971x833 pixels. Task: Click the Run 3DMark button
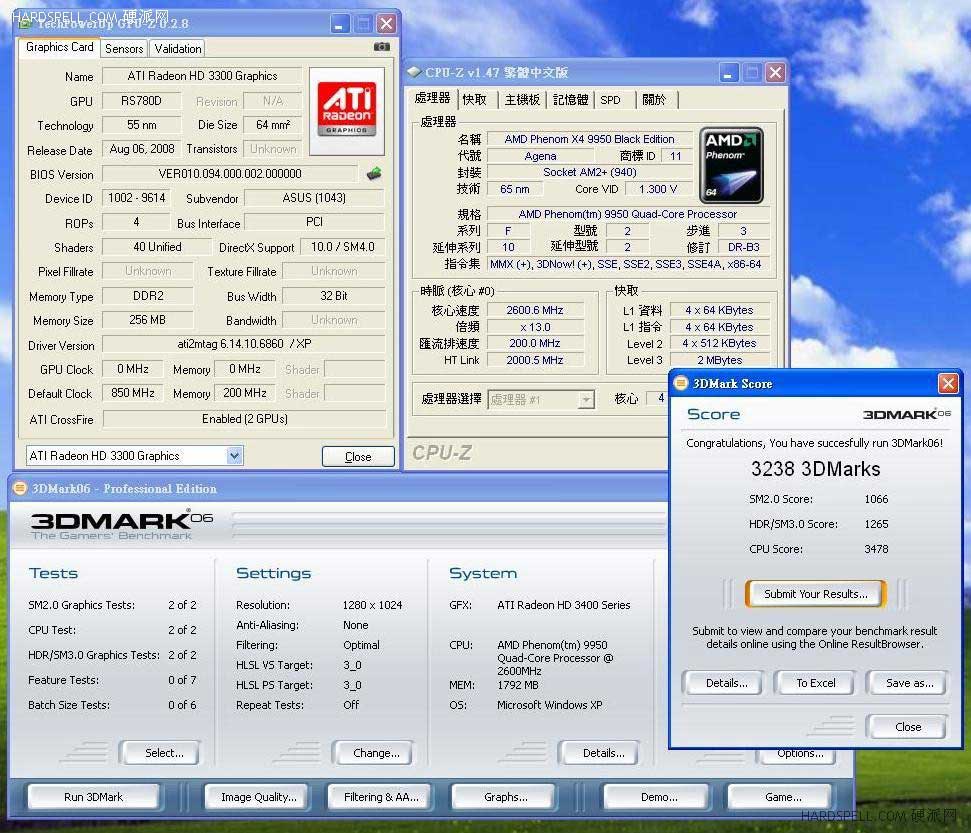(93, 797)
